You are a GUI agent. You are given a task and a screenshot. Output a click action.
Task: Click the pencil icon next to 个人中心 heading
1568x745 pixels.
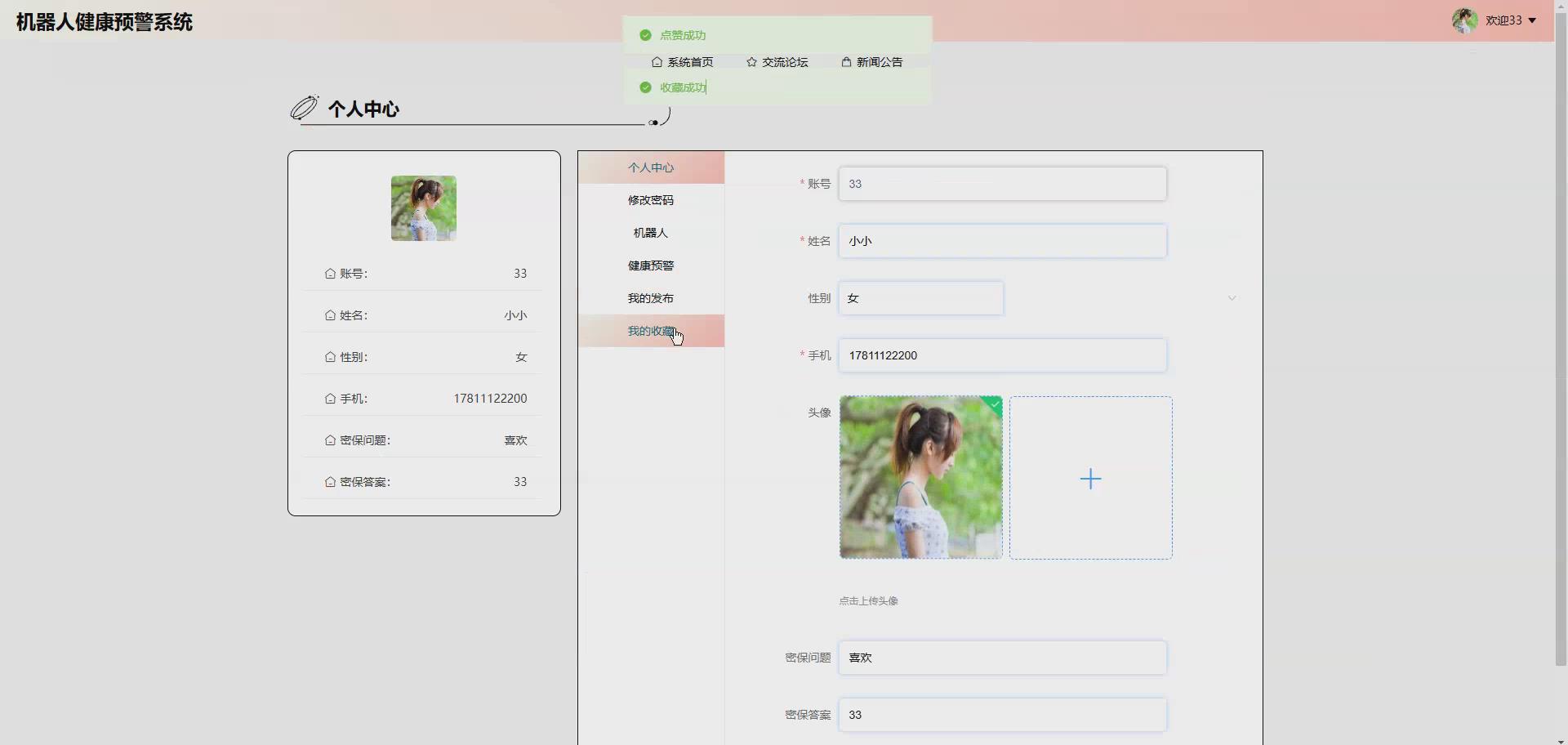(x=304, y=107)
